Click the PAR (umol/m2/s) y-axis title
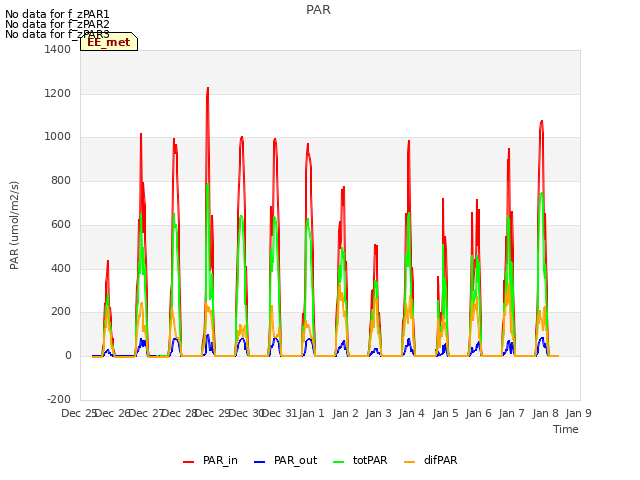 (14, 225)
